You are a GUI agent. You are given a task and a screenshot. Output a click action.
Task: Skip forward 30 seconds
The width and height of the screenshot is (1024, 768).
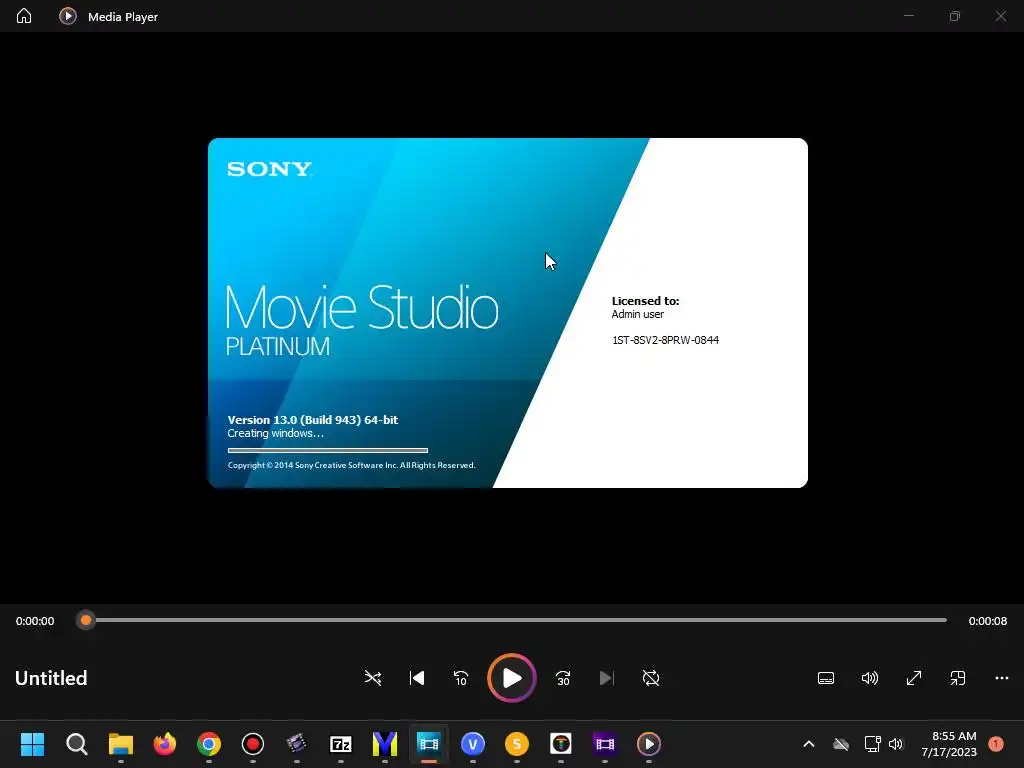(x=563, y=678)
